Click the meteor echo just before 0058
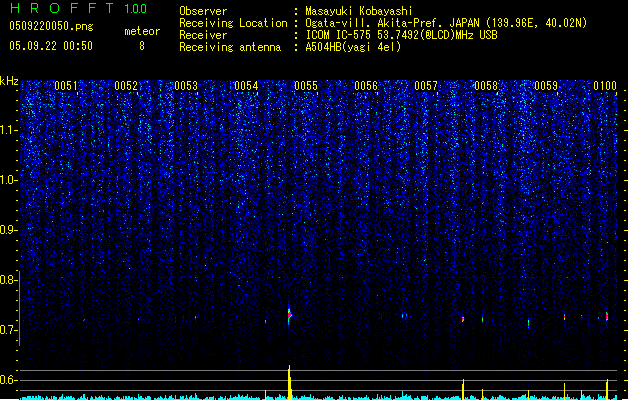This screenshot has width=629, height=400. [463, 319]
